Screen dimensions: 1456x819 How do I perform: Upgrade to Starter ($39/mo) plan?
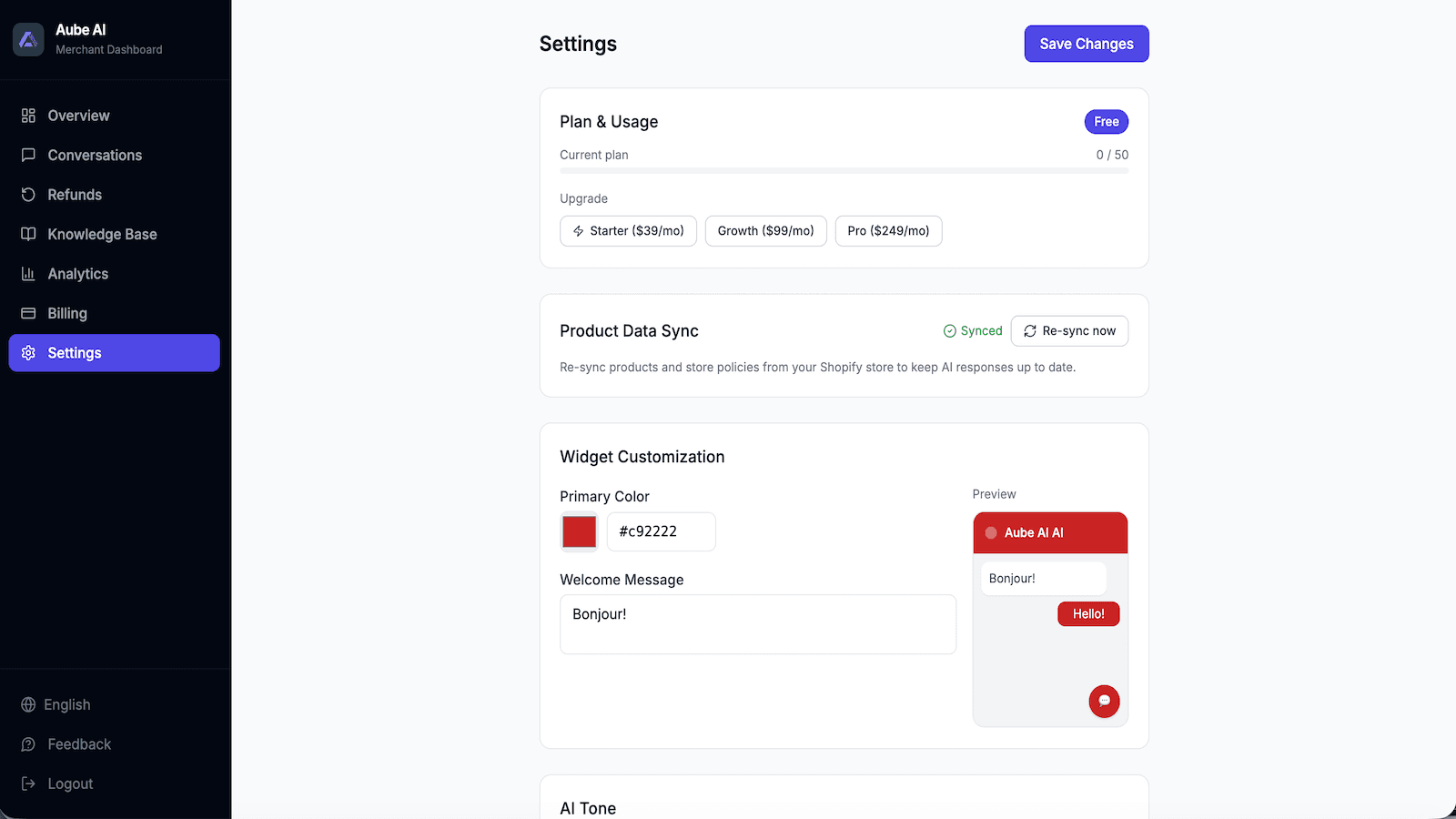click(628, 231)
